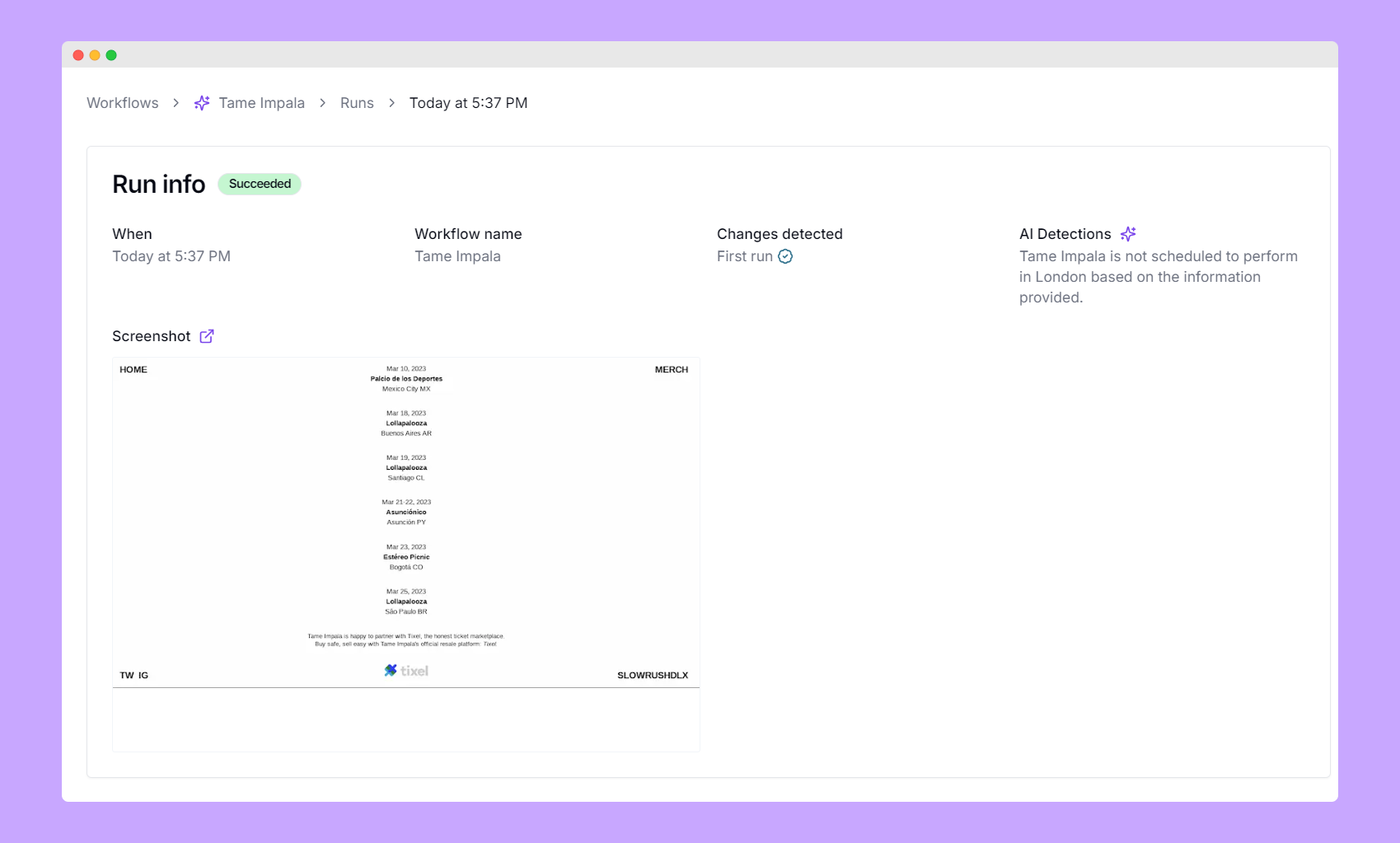Click the 'Screenshot' label
The width and height of the screenshot is (1400, 843).
[151, 336]
